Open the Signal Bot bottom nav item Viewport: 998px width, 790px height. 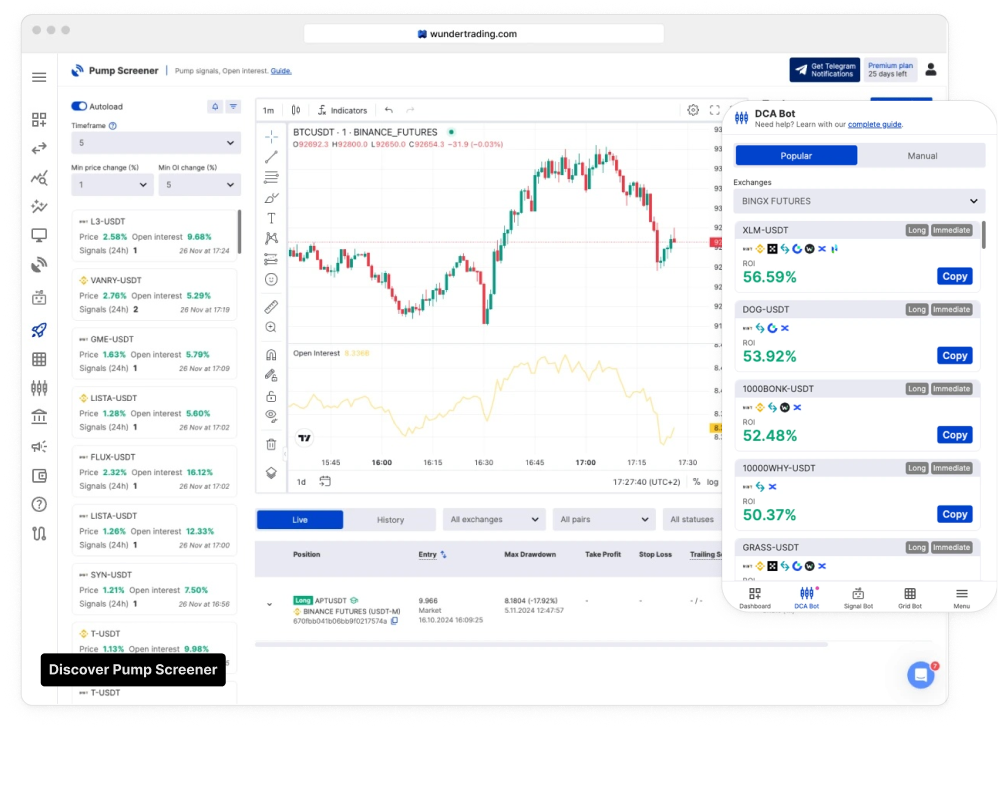click(x=858, y=598)
